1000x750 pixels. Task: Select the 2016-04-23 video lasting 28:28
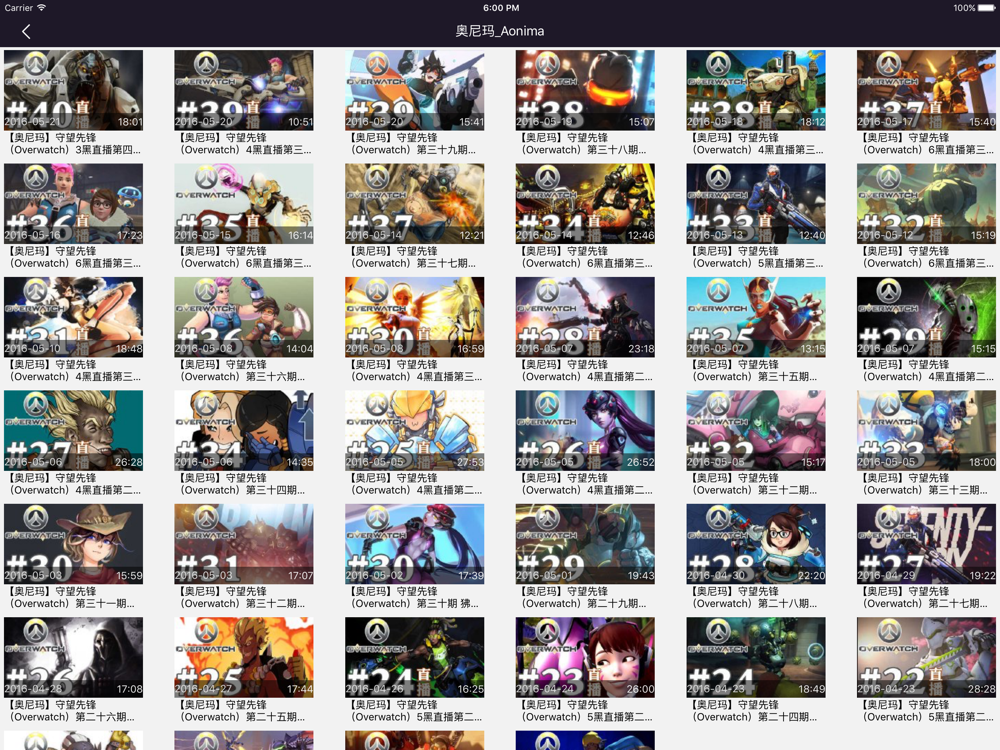[926, 658]
